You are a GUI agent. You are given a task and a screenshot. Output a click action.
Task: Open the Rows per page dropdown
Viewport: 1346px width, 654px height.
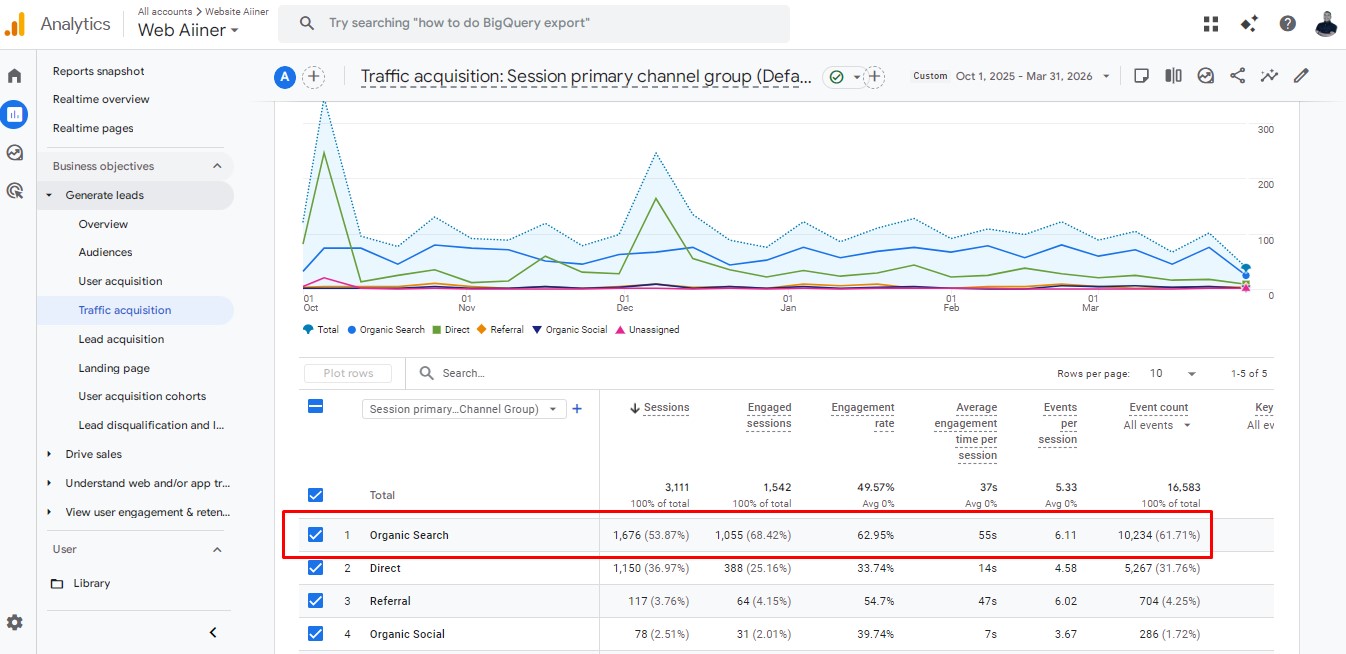(x=1172, y=374)
